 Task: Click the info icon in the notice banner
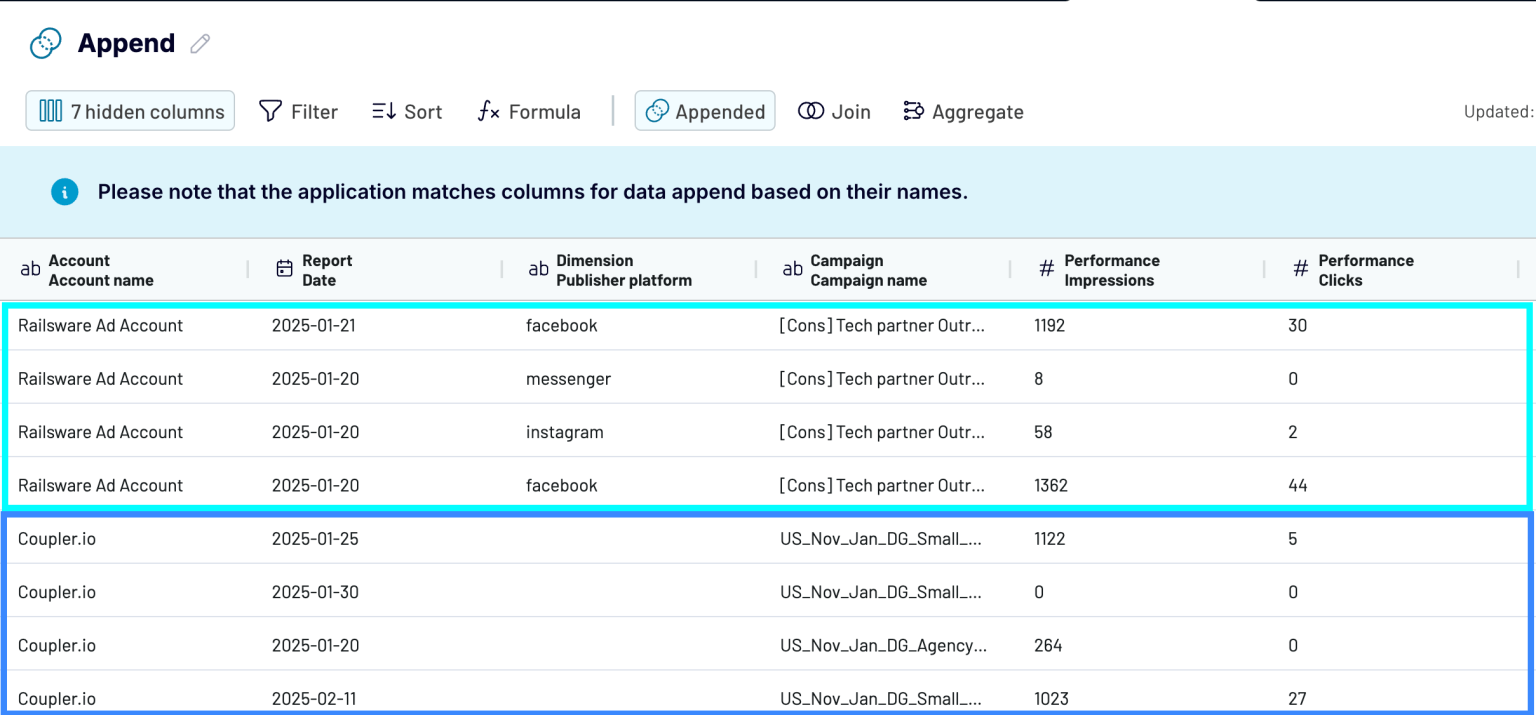[x=64, y=191]
